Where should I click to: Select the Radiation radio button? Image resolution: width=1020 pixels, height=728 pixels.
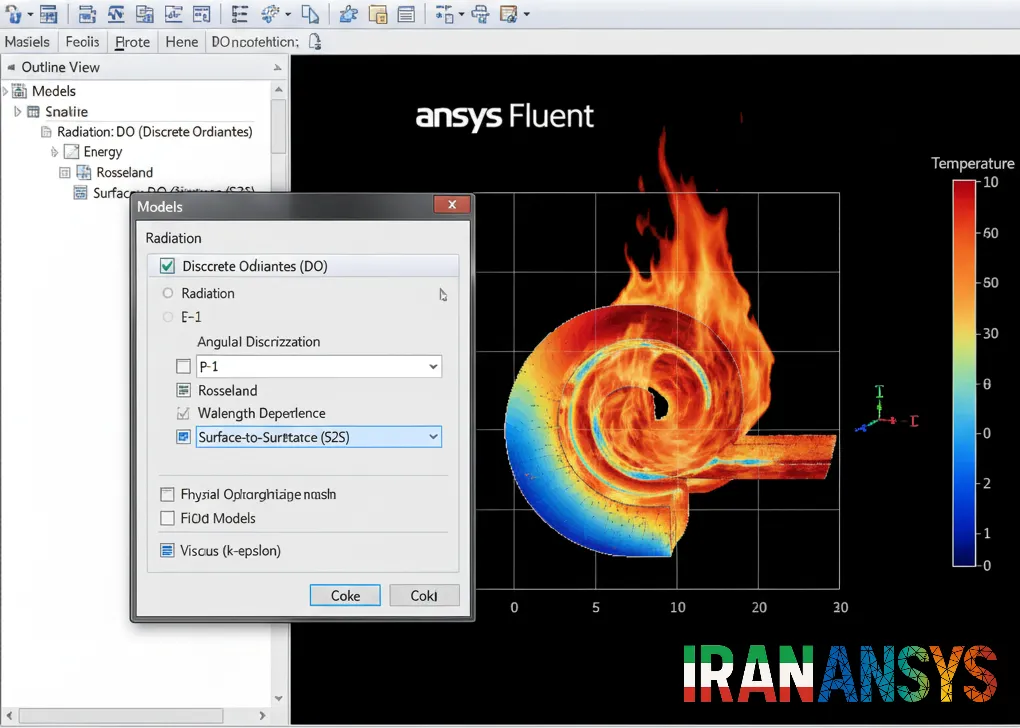(x=168, y=293)
